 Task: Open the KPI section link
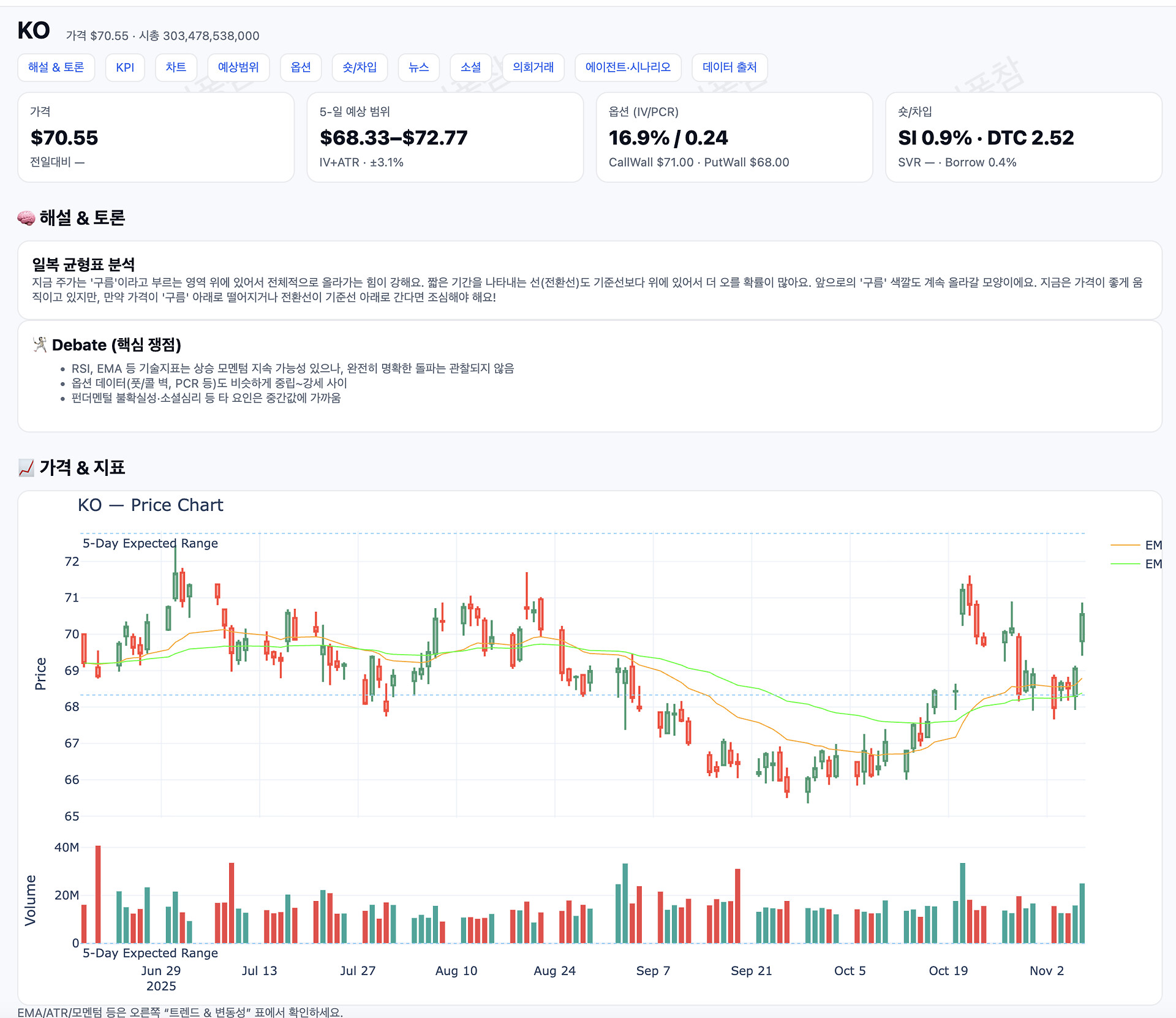point(125,67)
